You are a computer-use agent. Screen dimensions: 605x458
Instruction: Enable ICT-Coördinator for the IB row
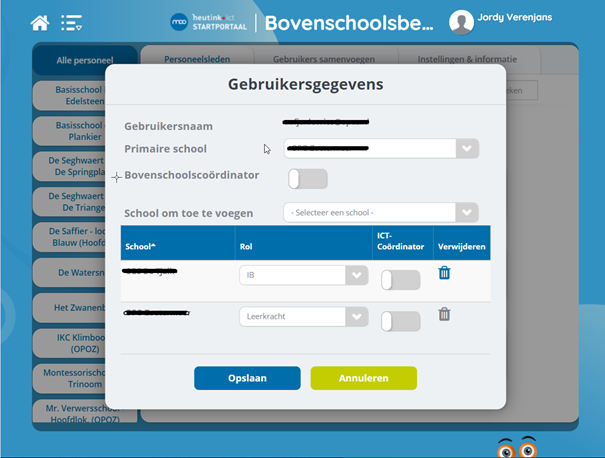click(401, 280)
